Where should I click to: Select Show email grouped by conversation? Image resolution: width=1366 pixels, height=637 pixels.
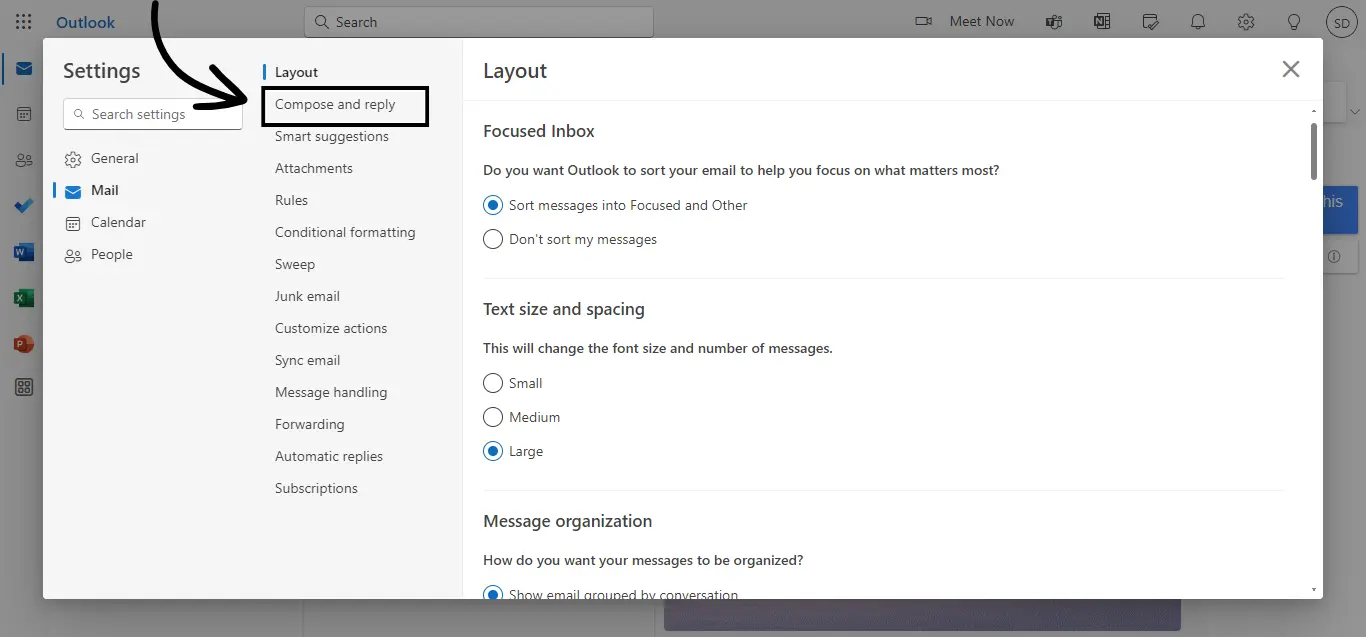[x=493, y=595]
